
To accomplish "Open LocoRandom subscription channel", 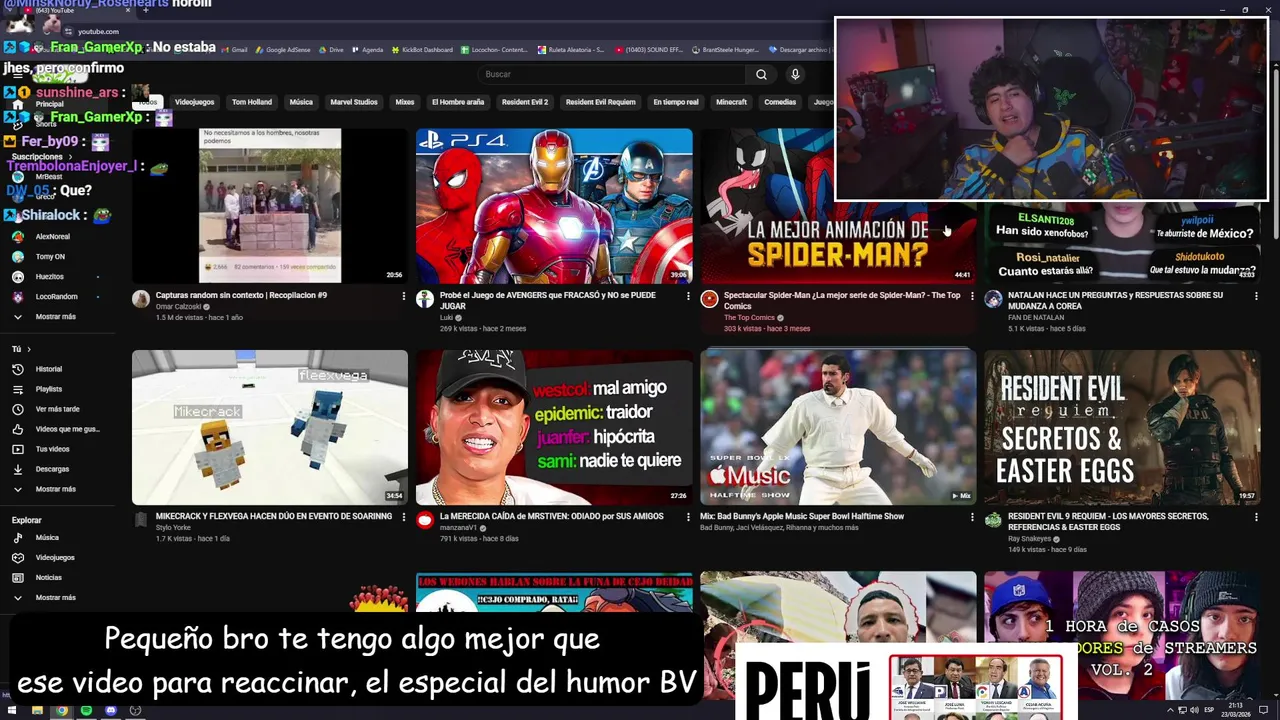I will 56,297.
